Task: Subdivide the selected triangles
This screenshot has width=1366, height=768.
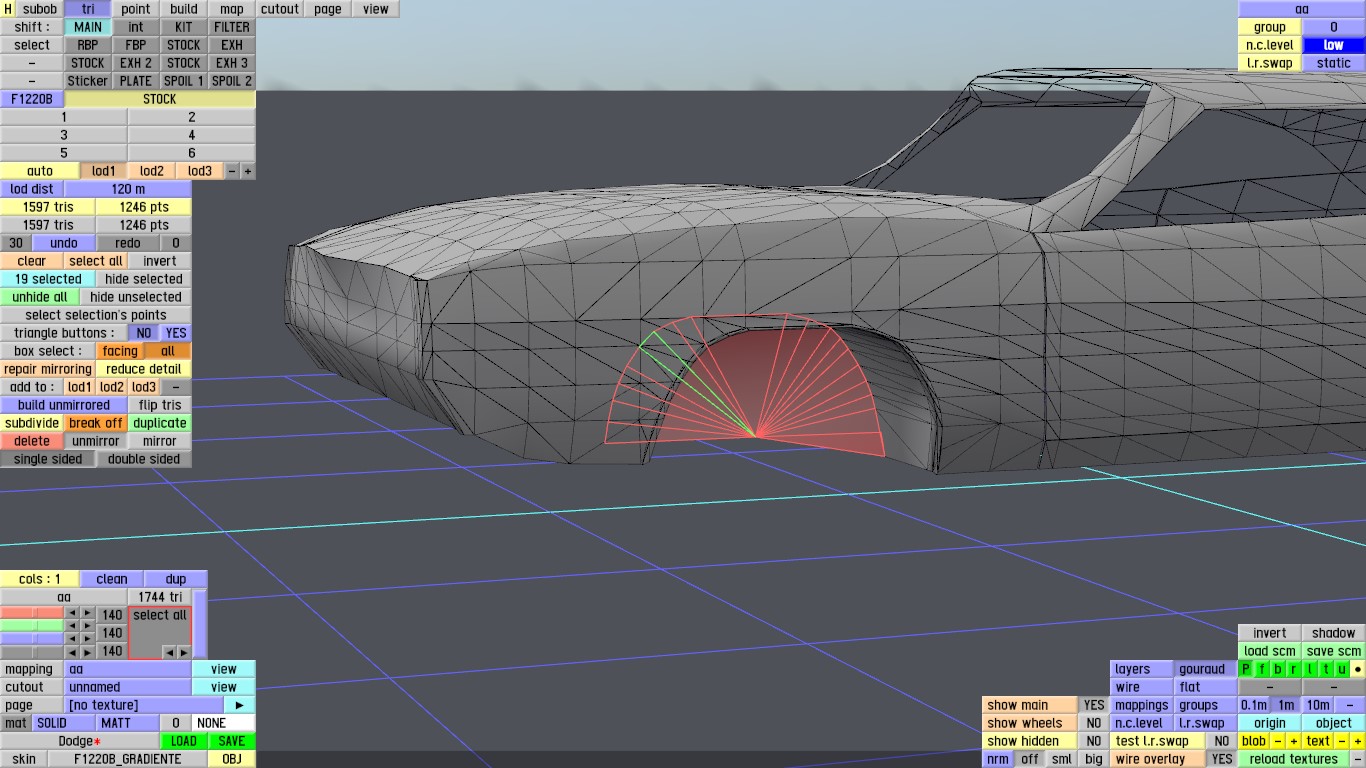Action: tap(32, 423)
